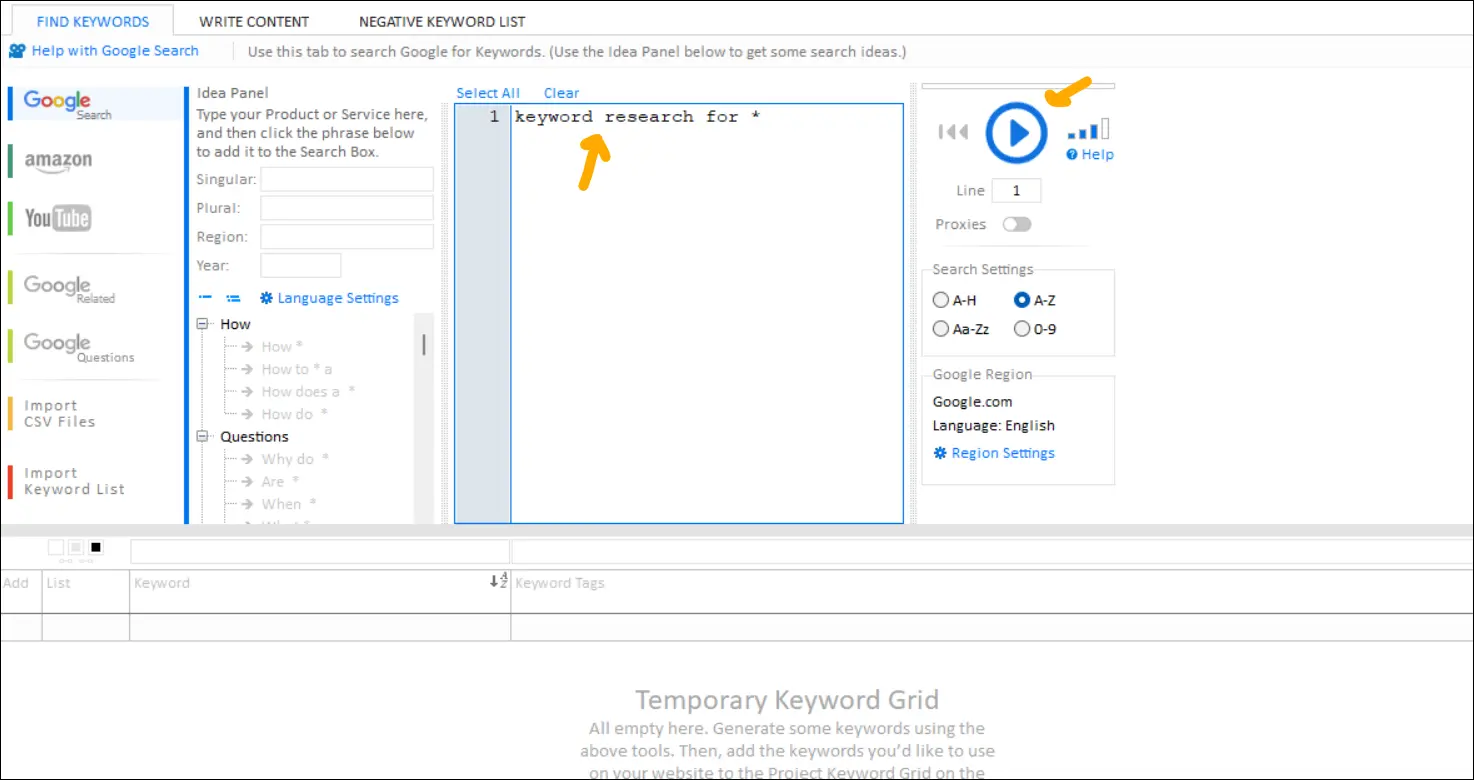Select 0-9 search setting
1474x780 pixels.
[x=1034, y=328]
